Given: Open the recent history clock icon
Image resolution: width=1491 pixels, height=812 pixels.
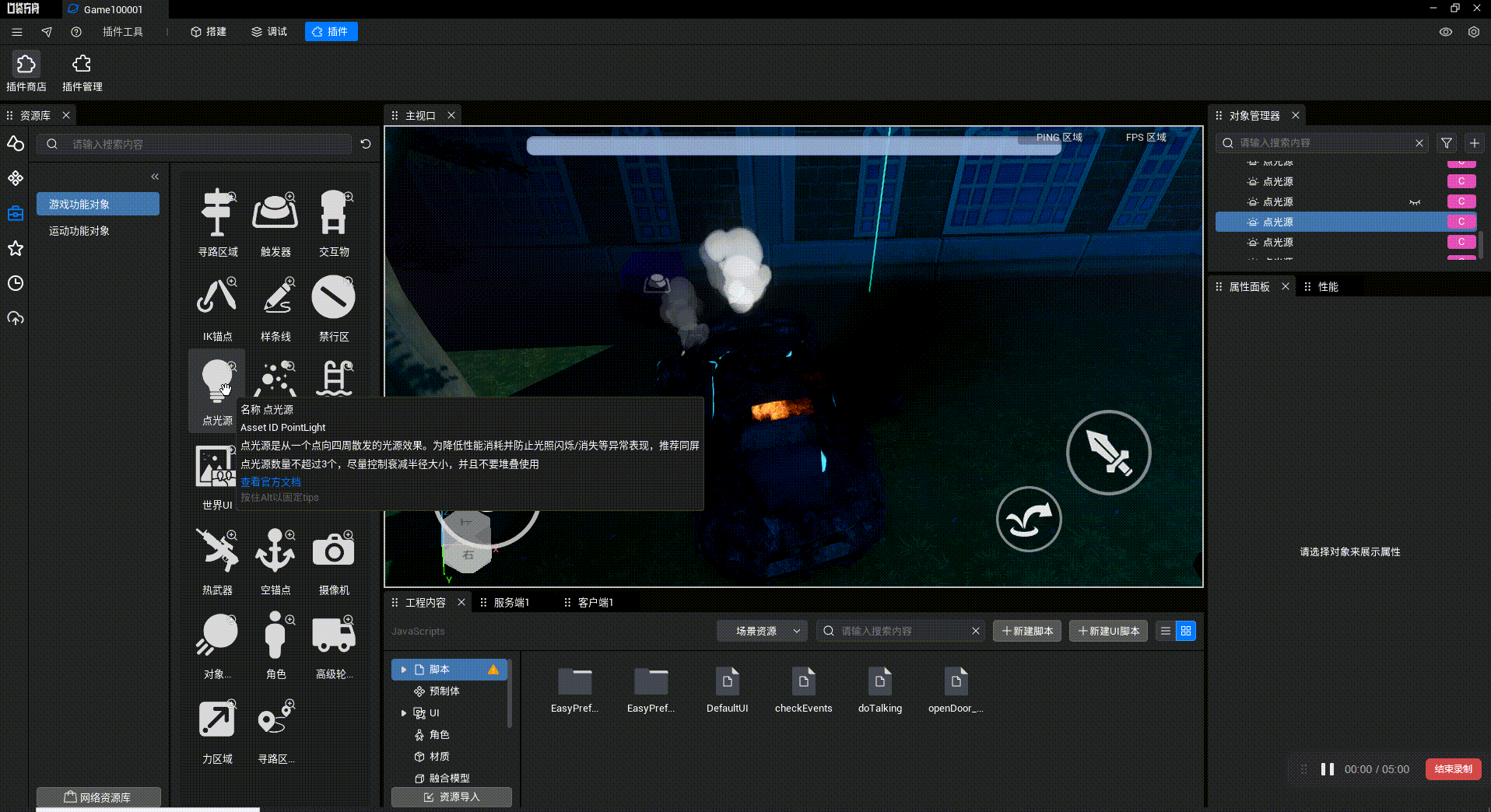Looking at the screenshot, I should pos(16,283).
